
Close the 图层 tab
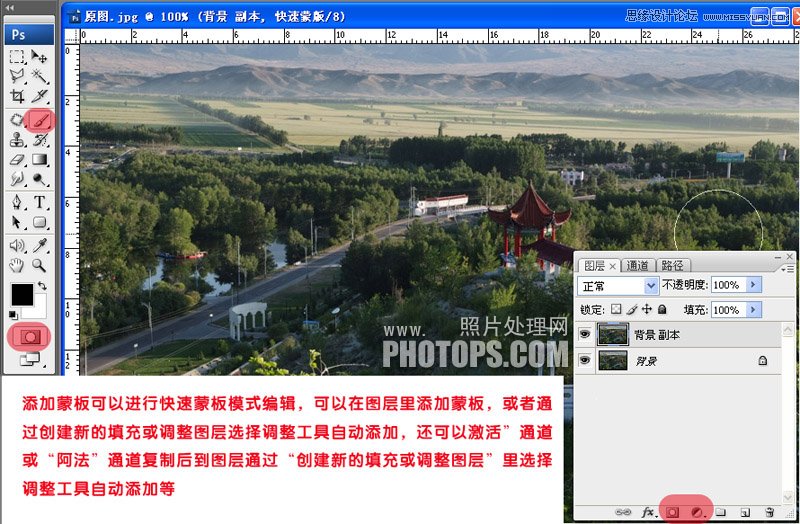pos(613,266)
